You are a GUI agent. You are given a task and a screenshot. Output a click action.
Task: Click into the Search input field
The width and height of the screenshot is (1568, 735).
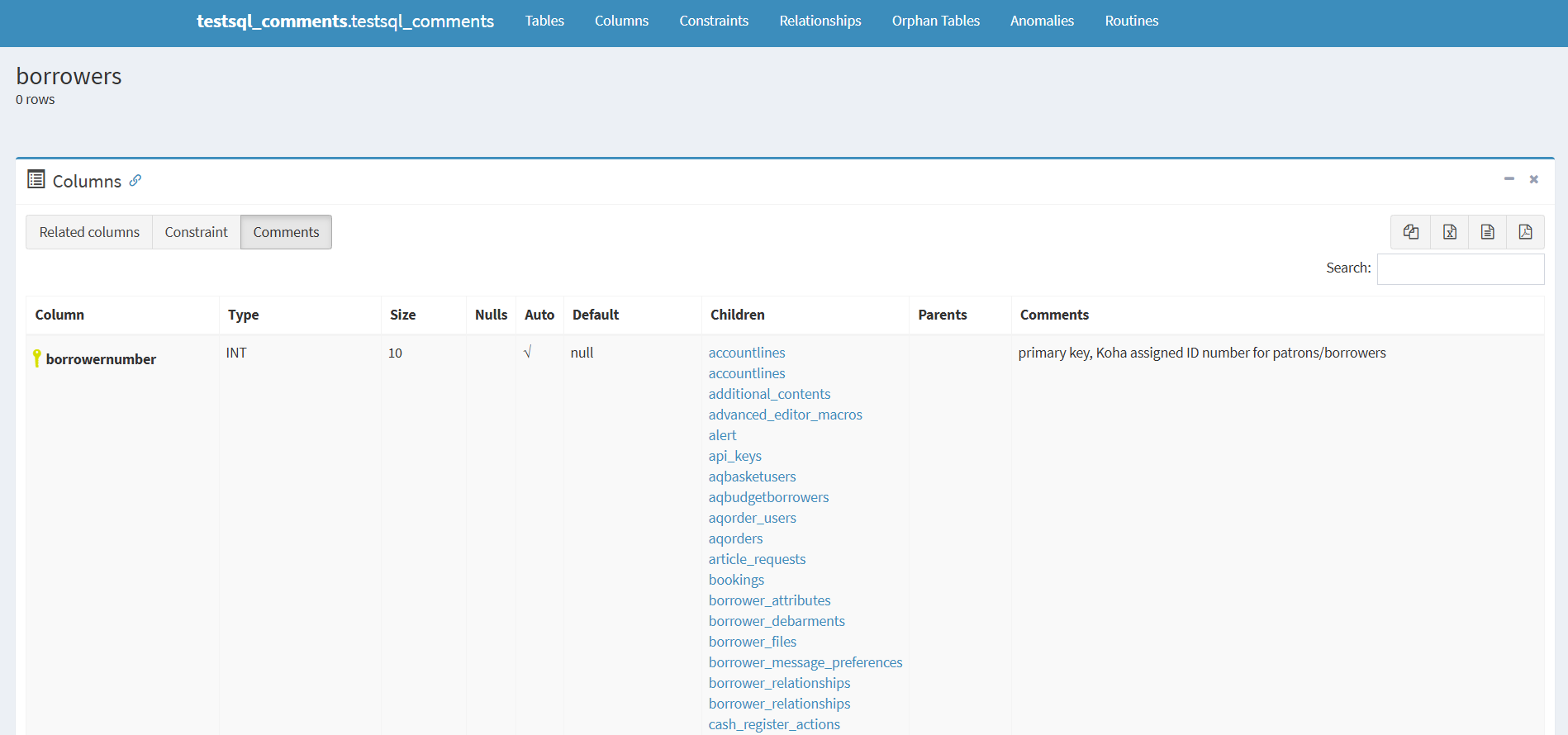[1460, 269]
